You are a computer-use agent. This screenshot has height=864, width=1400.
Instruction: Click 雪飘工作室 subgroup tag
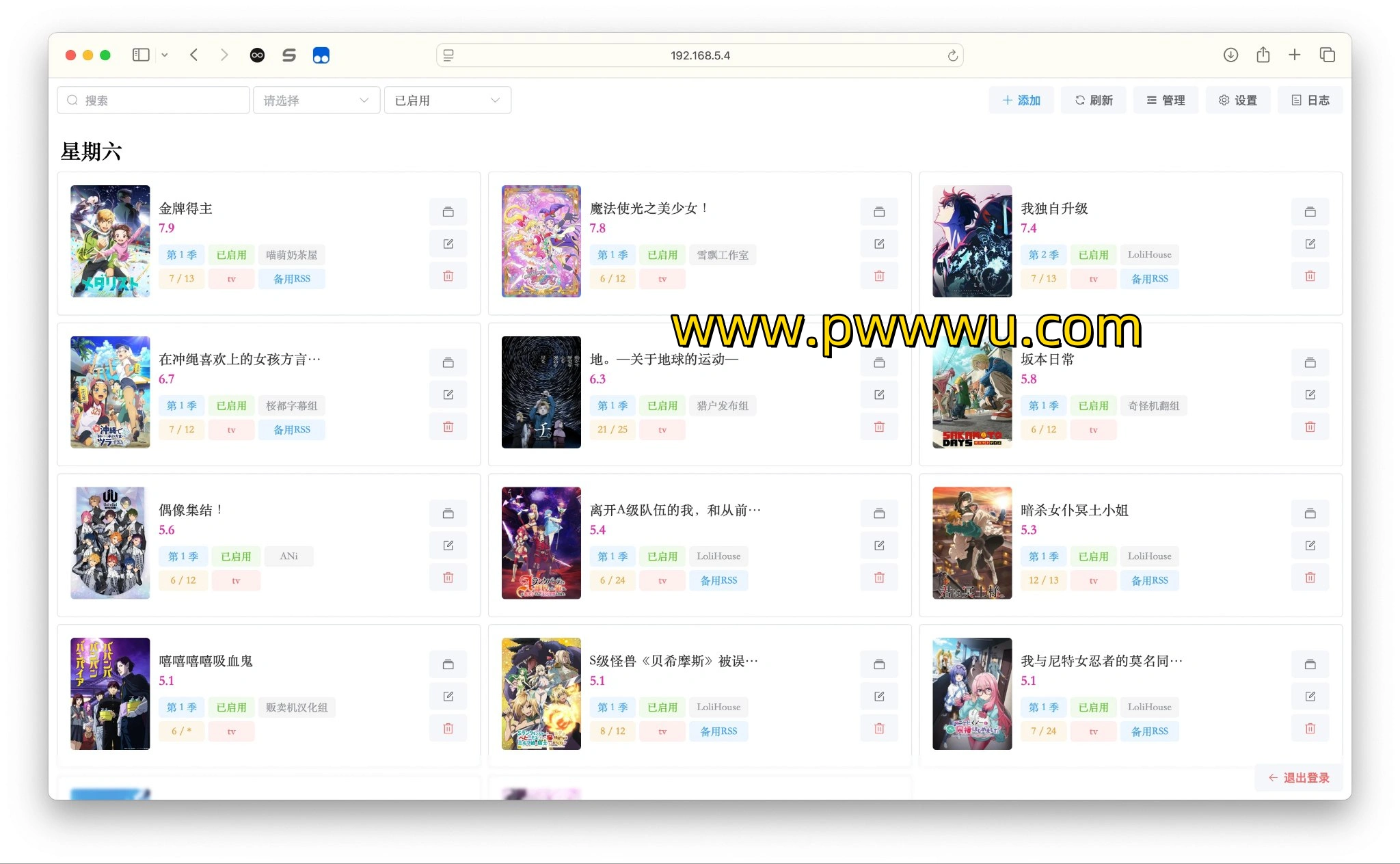pyautogui.click(x=723, y=255)
